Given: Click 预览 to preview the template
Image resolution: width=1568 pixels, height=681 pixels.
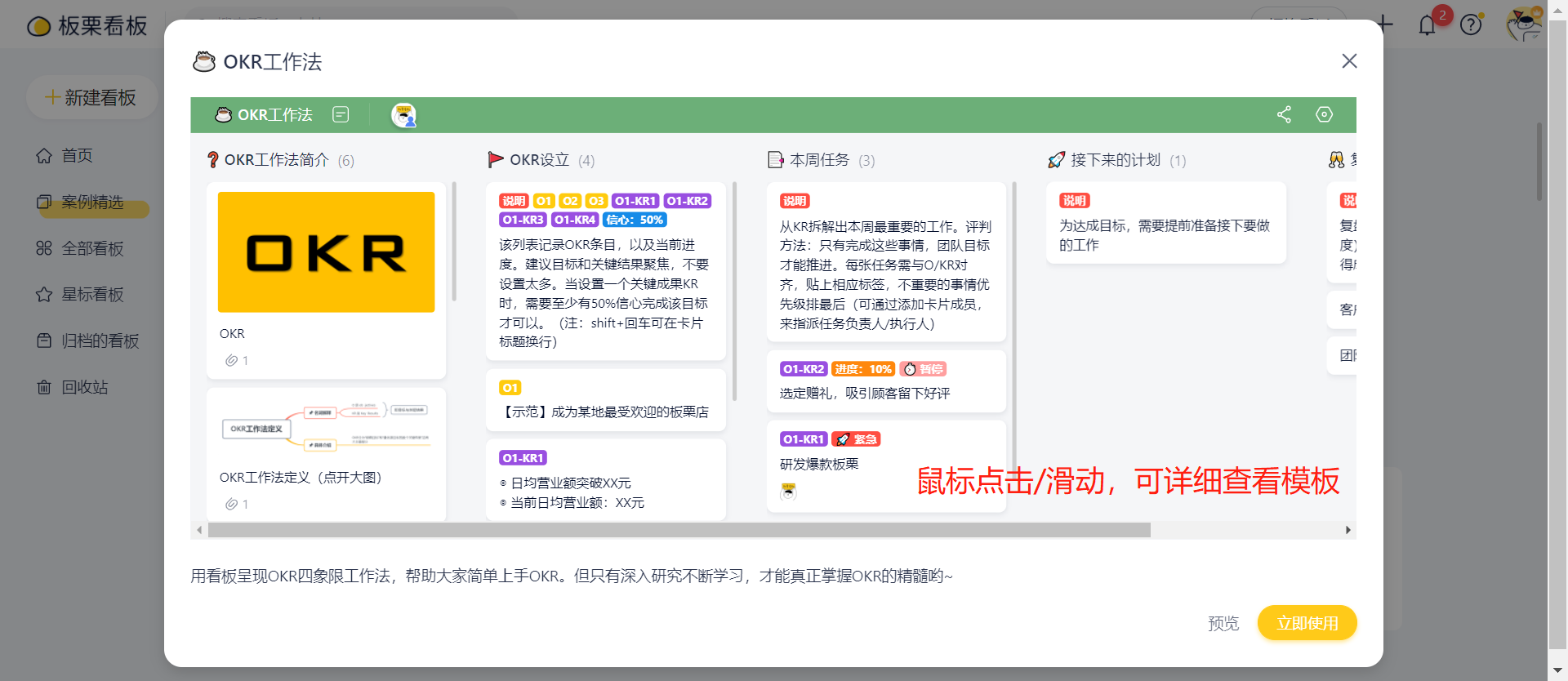Looking at the screenshot, I should 1223,624.
